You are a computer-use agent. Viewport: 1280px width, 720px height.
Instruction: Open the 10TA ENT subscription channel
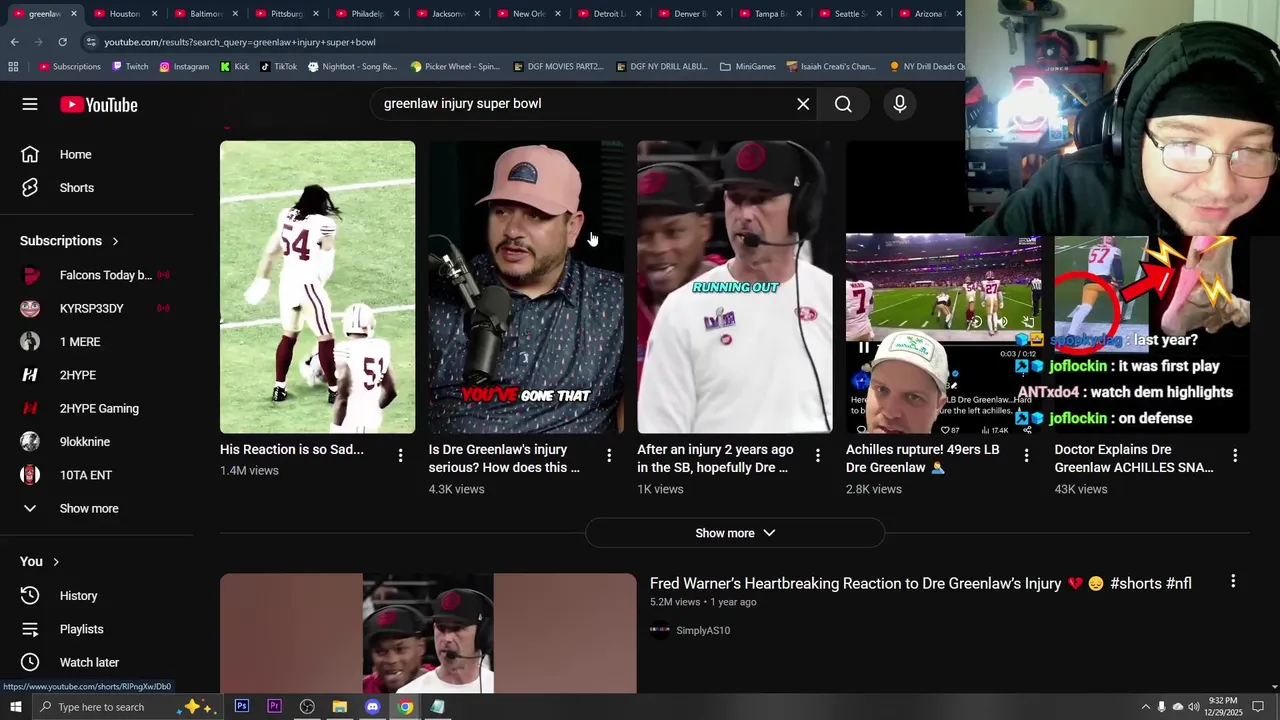(x=97, y=475)
